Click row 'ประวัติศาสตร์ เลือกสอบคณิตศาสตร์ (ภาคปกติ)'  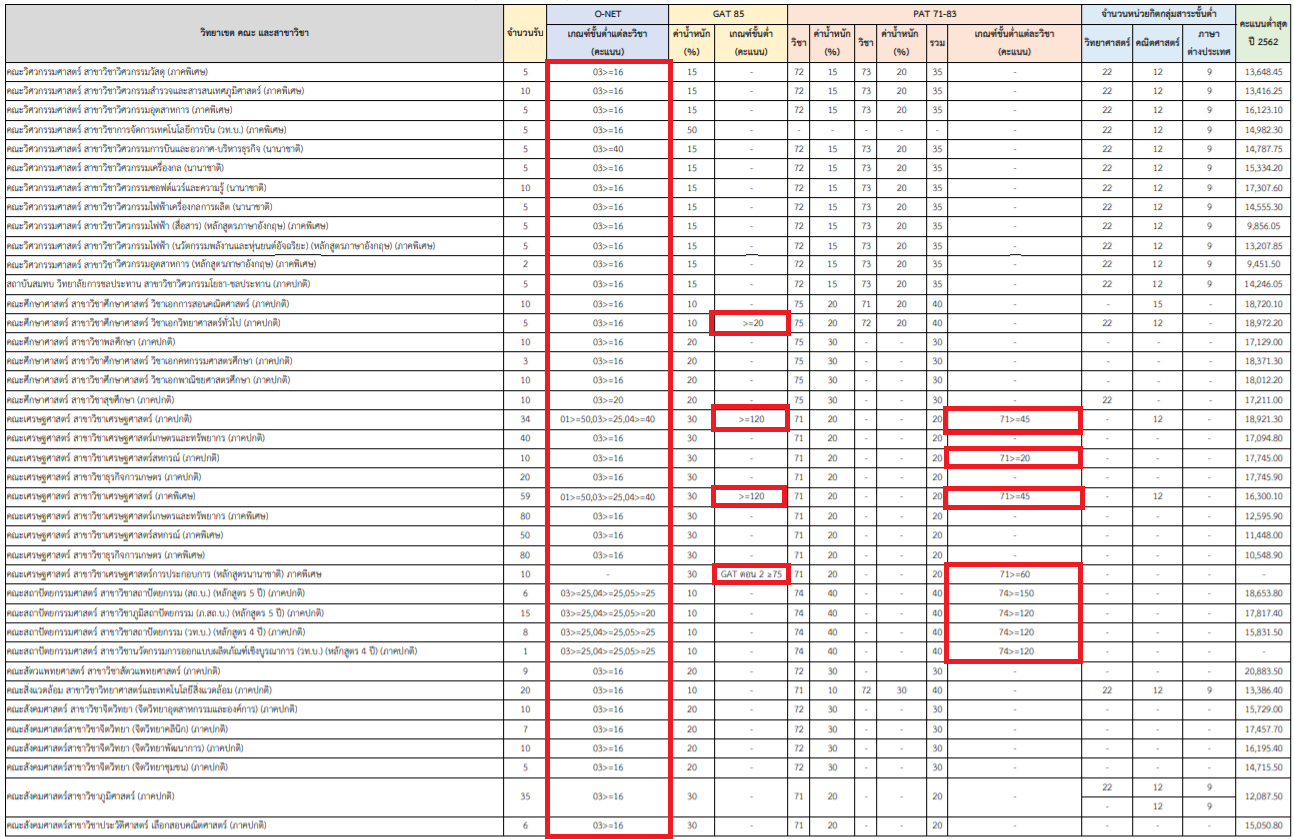646,825
